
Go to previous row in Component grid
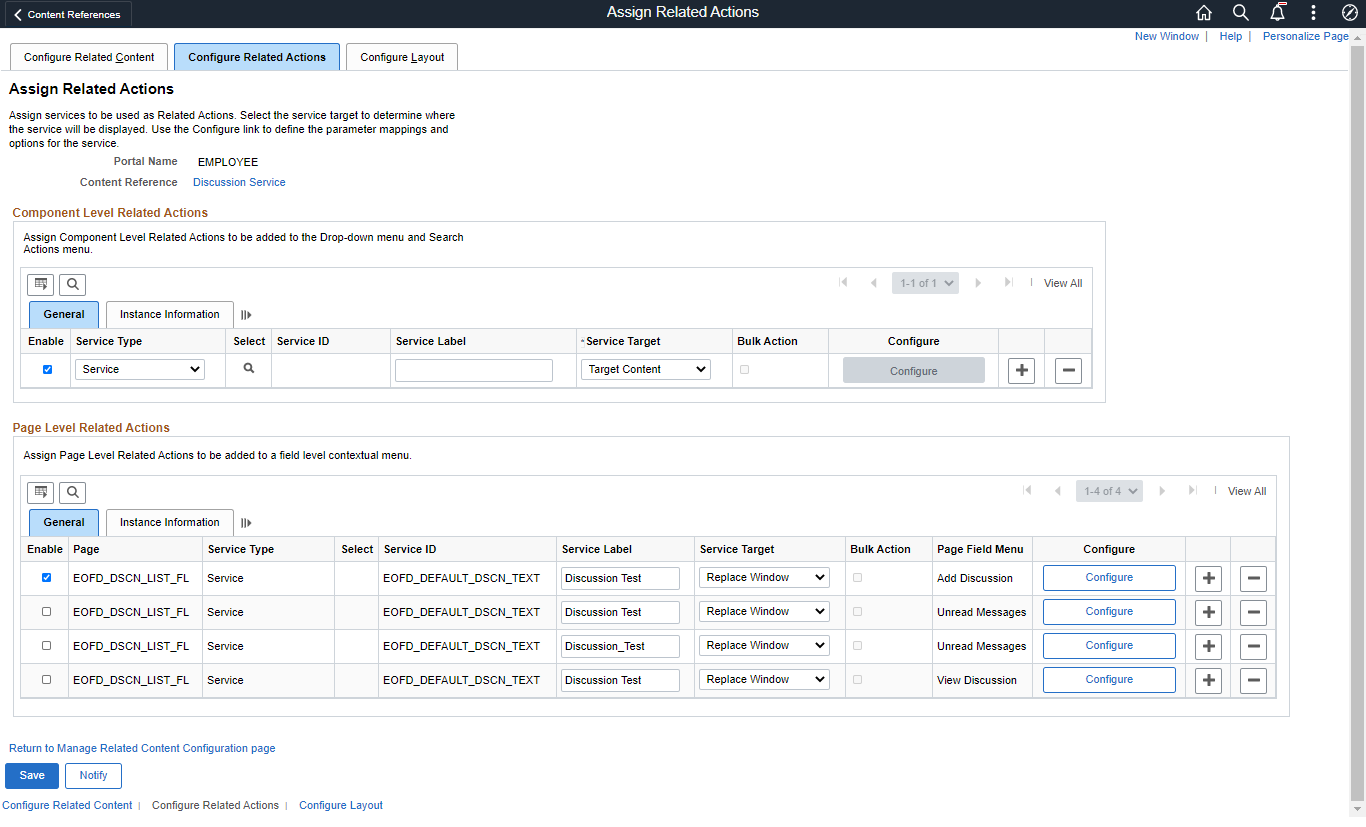873,283
